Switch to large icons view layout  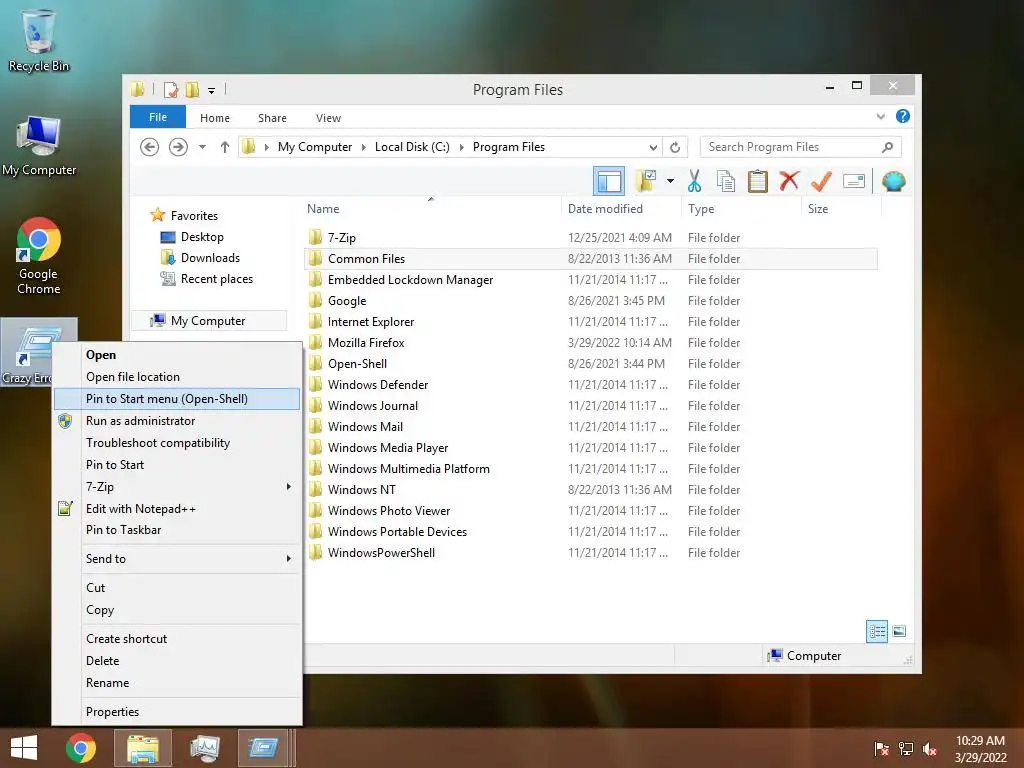point(899,631)
